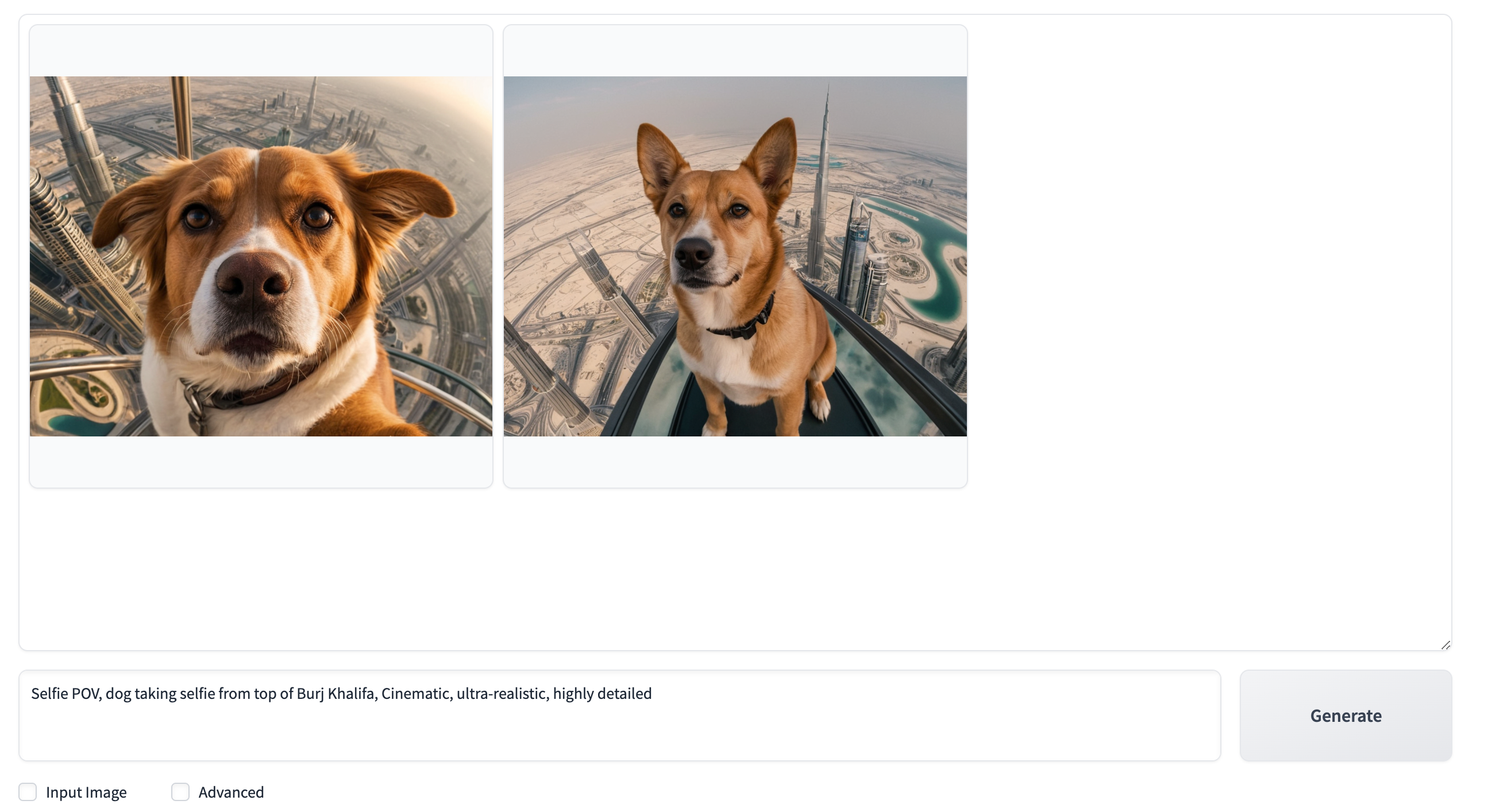This screenshot has height=812, width=1488.
Task: Click the "Input Image" label text
Action: point(86,792)
